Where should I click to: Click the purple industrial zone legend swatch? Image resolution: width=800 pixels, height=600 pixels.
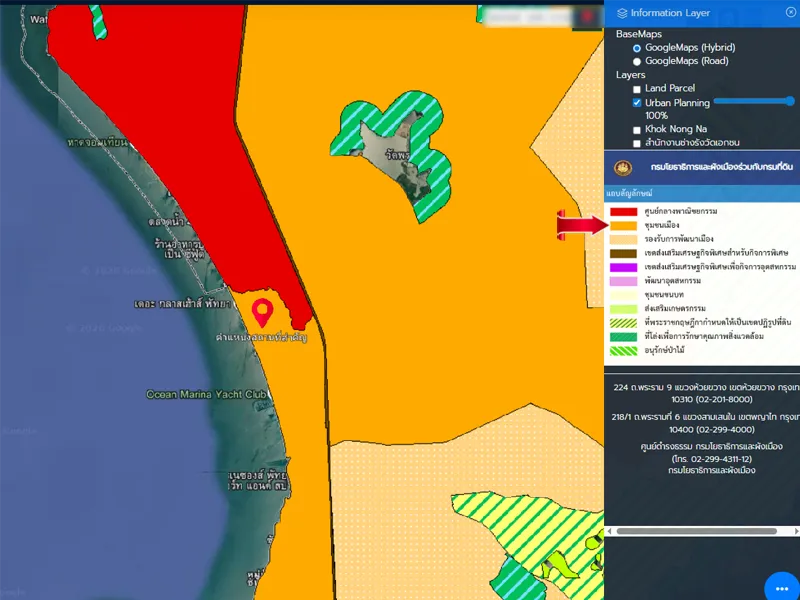(623, 267)
